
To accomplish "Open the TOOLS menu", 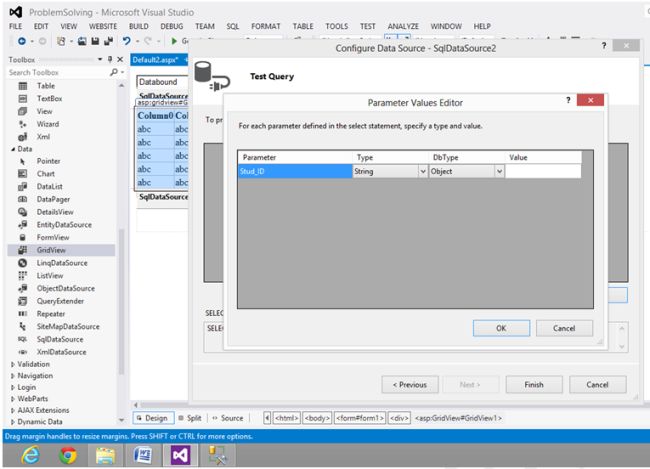I will [337, 26].
